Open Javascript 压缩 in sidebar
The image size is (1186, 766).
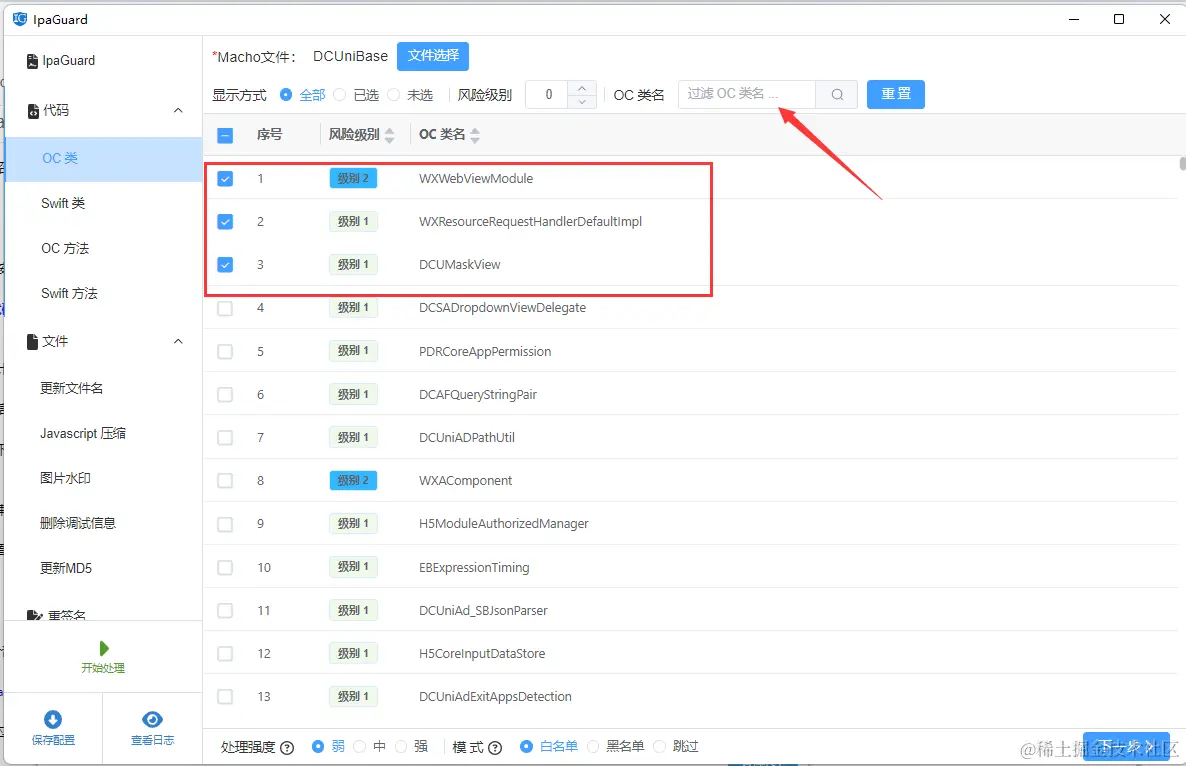(104, 433)
